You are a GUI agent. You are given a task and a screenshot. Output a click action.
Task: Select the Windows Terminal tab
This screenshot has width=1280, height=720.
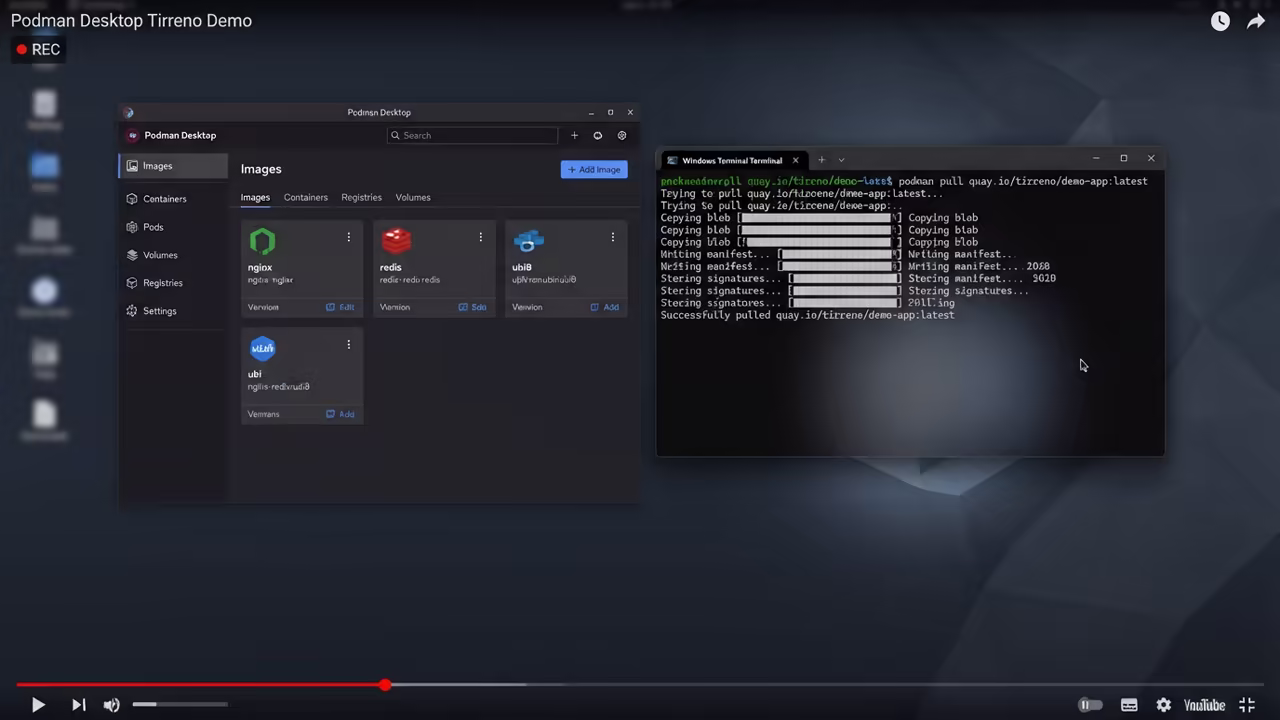pos(732,160)
